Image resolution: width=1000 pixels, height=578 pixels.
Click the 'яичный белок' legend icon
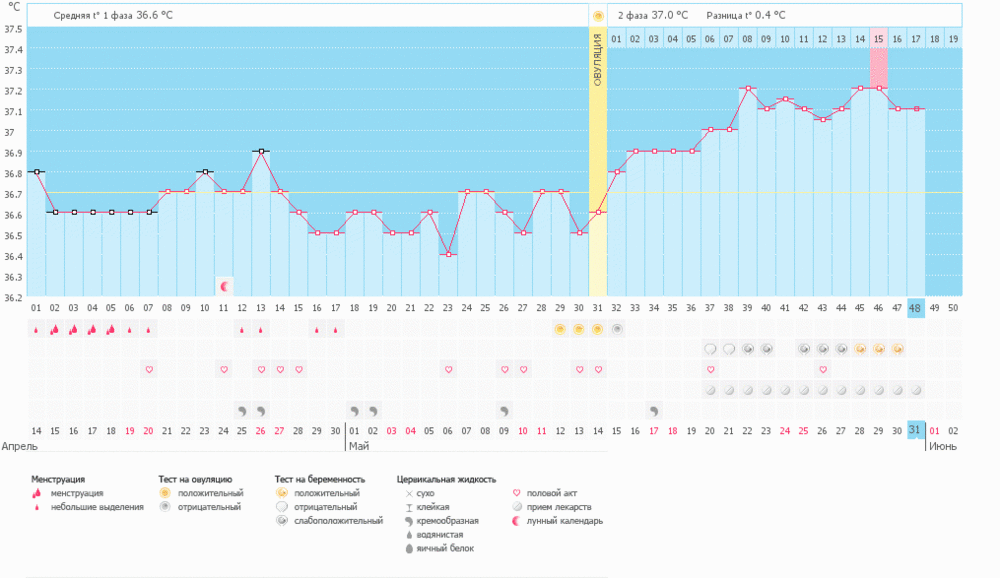pyautogui.click(x=407, y=548)
